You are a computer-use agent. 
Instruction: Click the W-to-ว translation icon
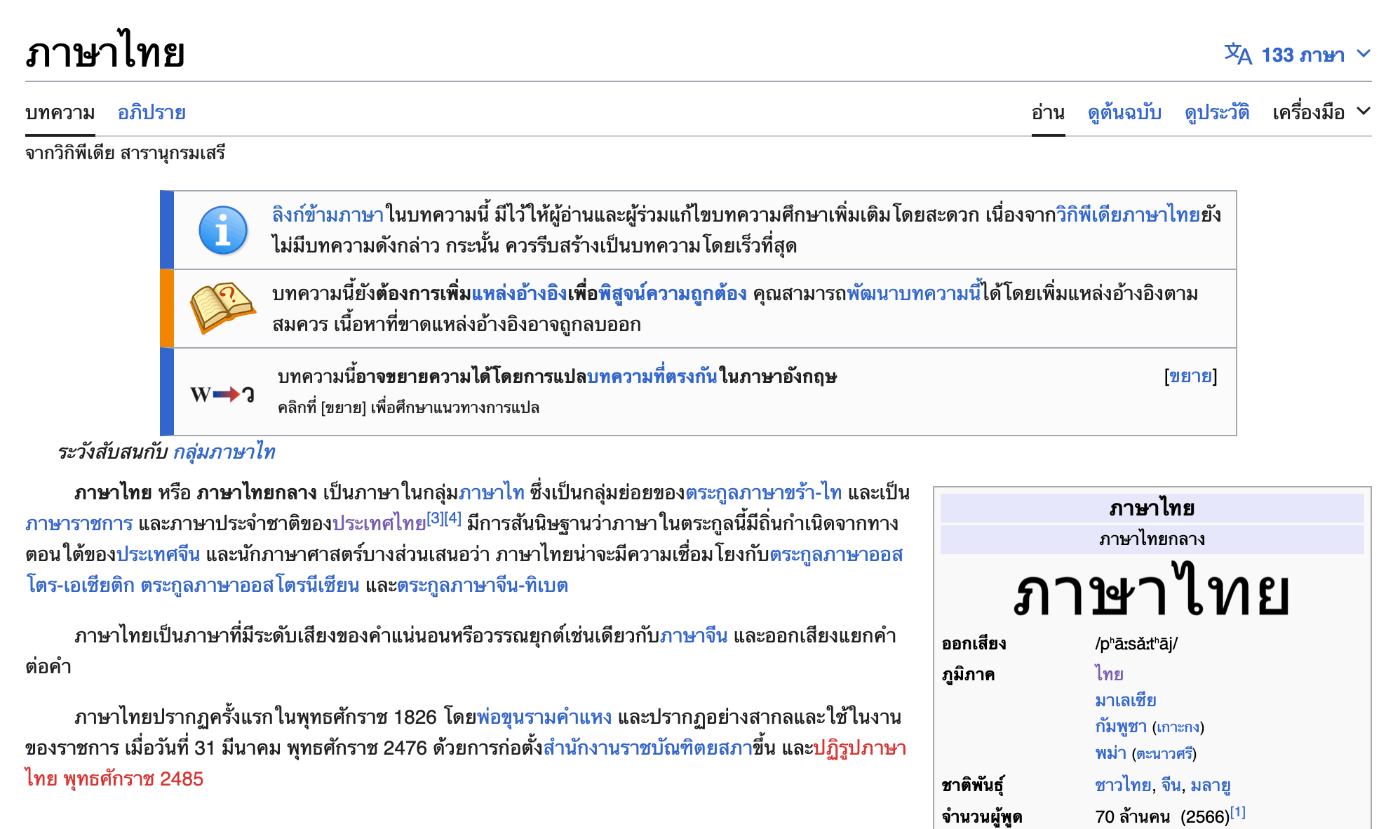(x=223, y=393)
